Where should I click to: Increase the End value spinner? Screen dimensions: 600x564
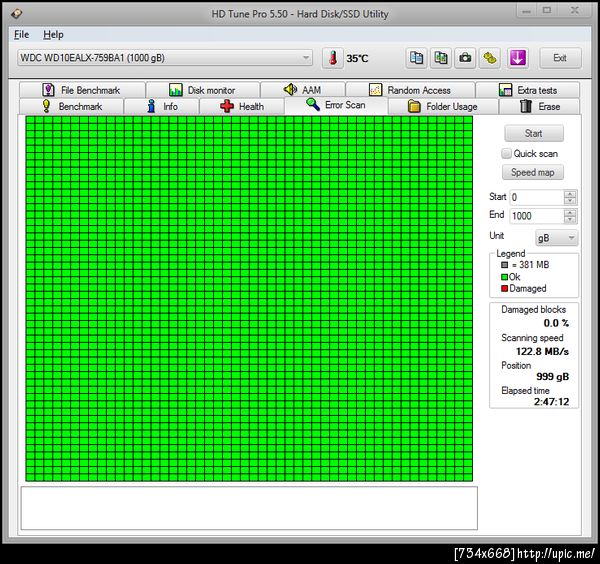(570, 212)
